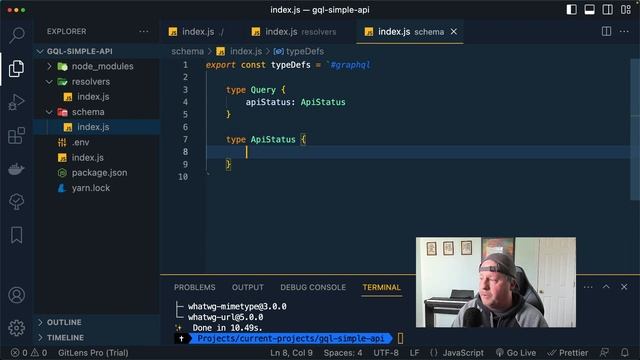Open Explorer views and more actions
640x360 pixels.
[144, 31]
